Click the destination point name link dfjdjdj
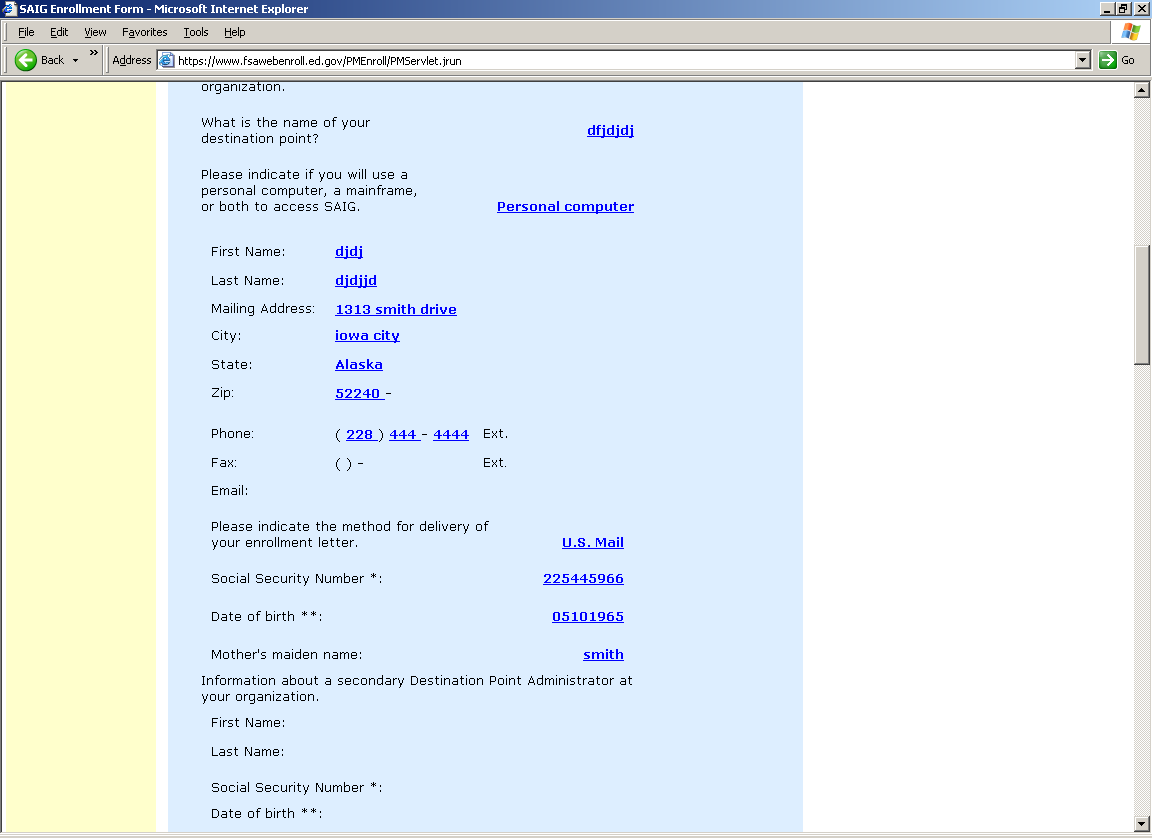 pos(610,131)
